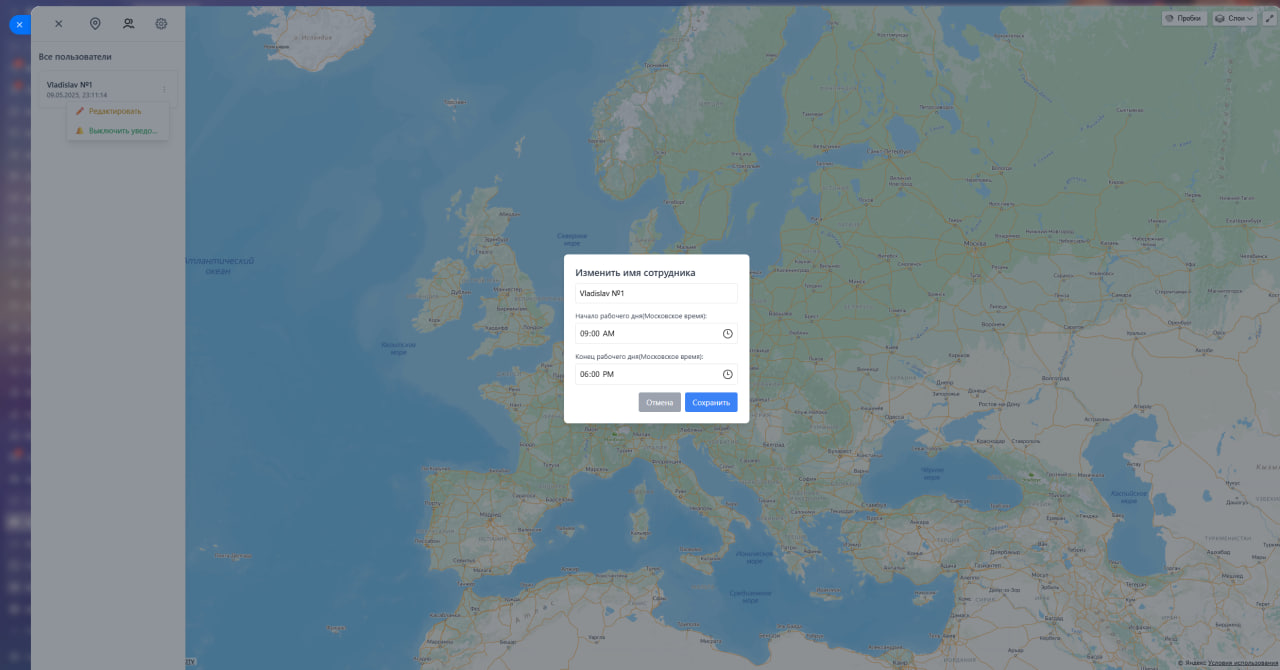Click the Все пользователи heading
This screenshot has height=670, width=1280.
75,57
